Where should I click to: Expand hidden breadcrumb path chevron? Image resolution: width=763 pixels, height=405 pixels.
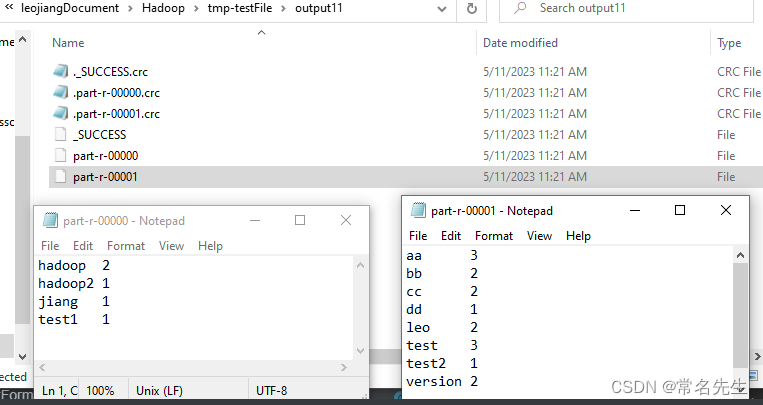(8, 7)
